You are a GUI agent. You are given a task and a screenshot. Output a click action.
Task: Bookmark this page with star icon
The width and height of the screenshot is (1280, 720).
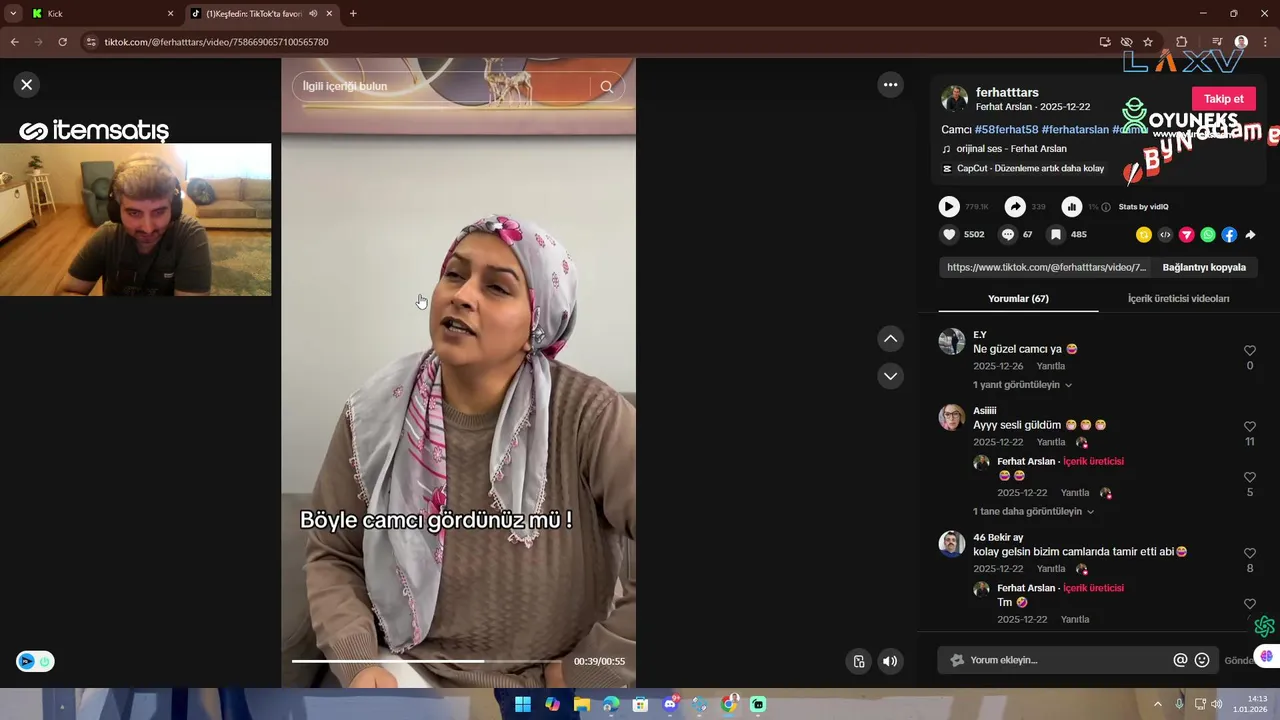tap(1148, 42)
